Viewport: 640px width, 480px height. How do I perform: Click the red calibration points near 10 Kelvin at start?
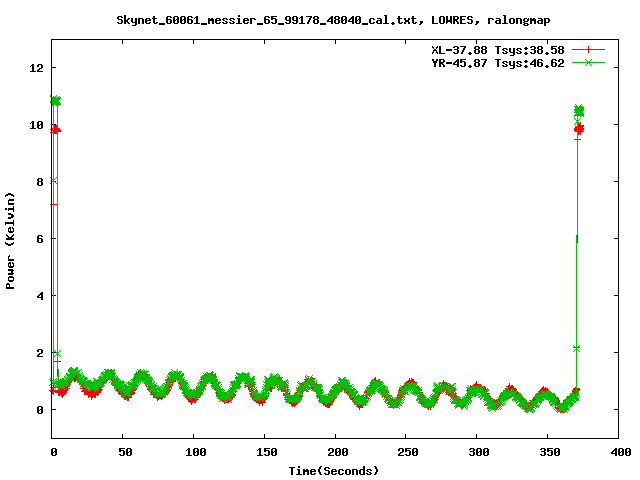[55, 130]
